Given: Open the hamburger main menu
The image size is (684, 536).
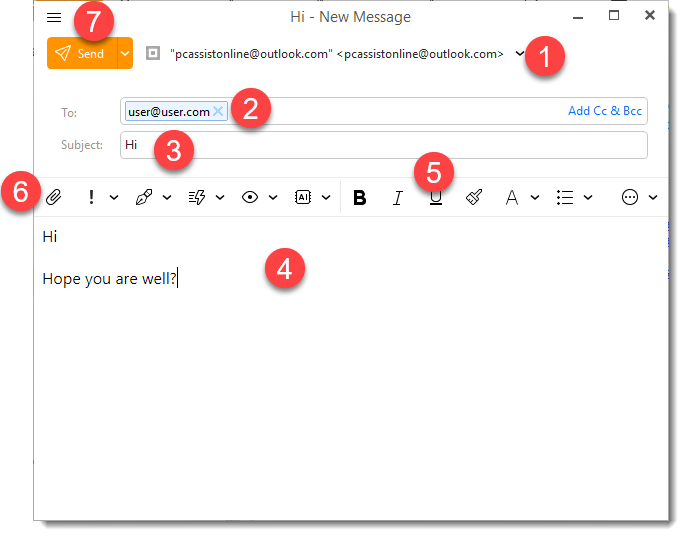Looking at the screenshot, I should [x=54, y=17].
